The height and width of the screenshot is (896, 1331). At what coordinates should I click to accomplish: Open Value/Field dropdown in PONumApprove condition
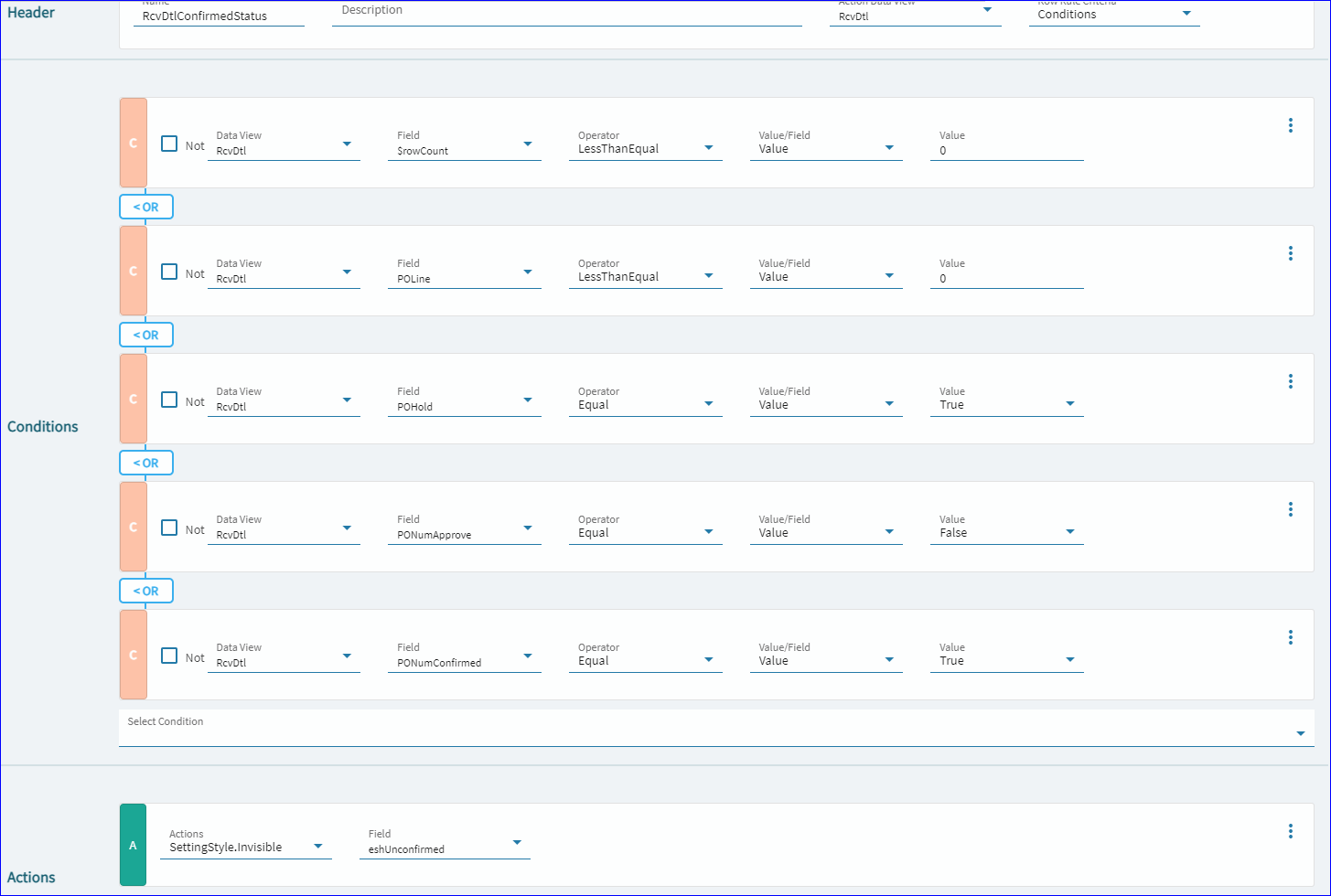pyautogui.click(x=826, y=528)
